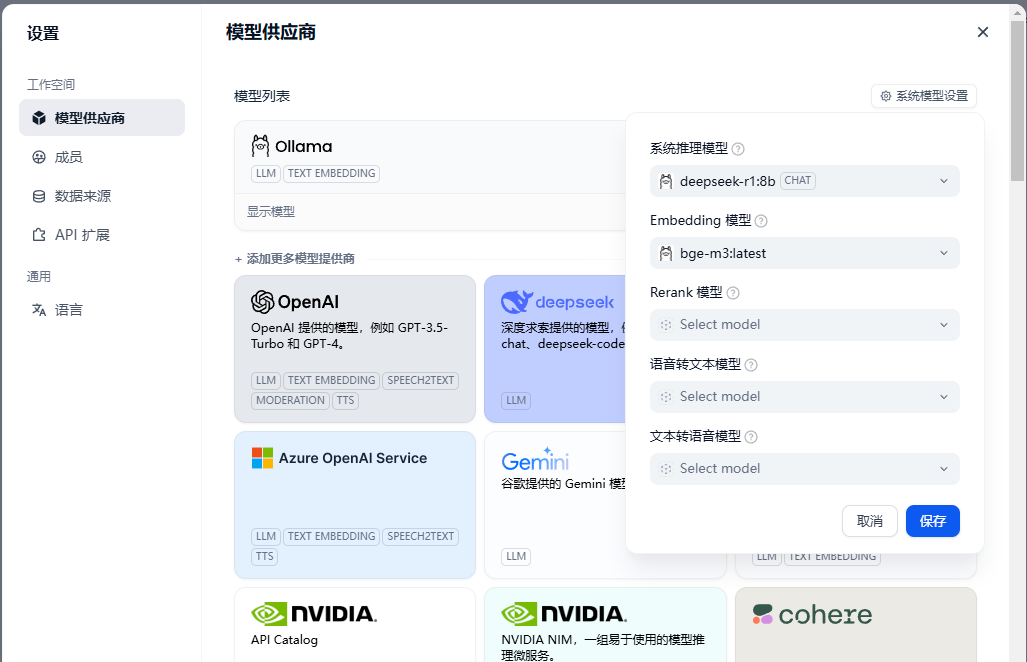Click the puzzle icon beside API 扩展
This screenshot has width=1027, height=662.
point(39,234)
